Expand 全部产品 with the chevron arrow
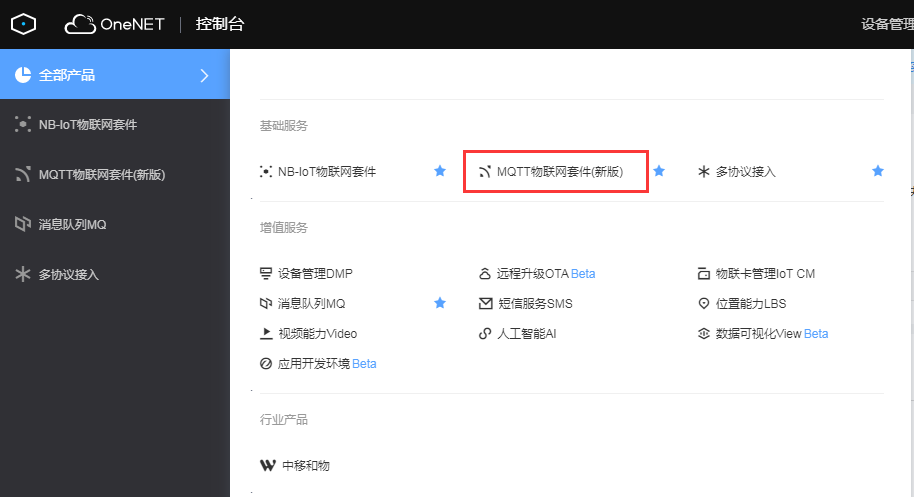The height and width of the screenshot is (497, 914). tap(204, 75)
